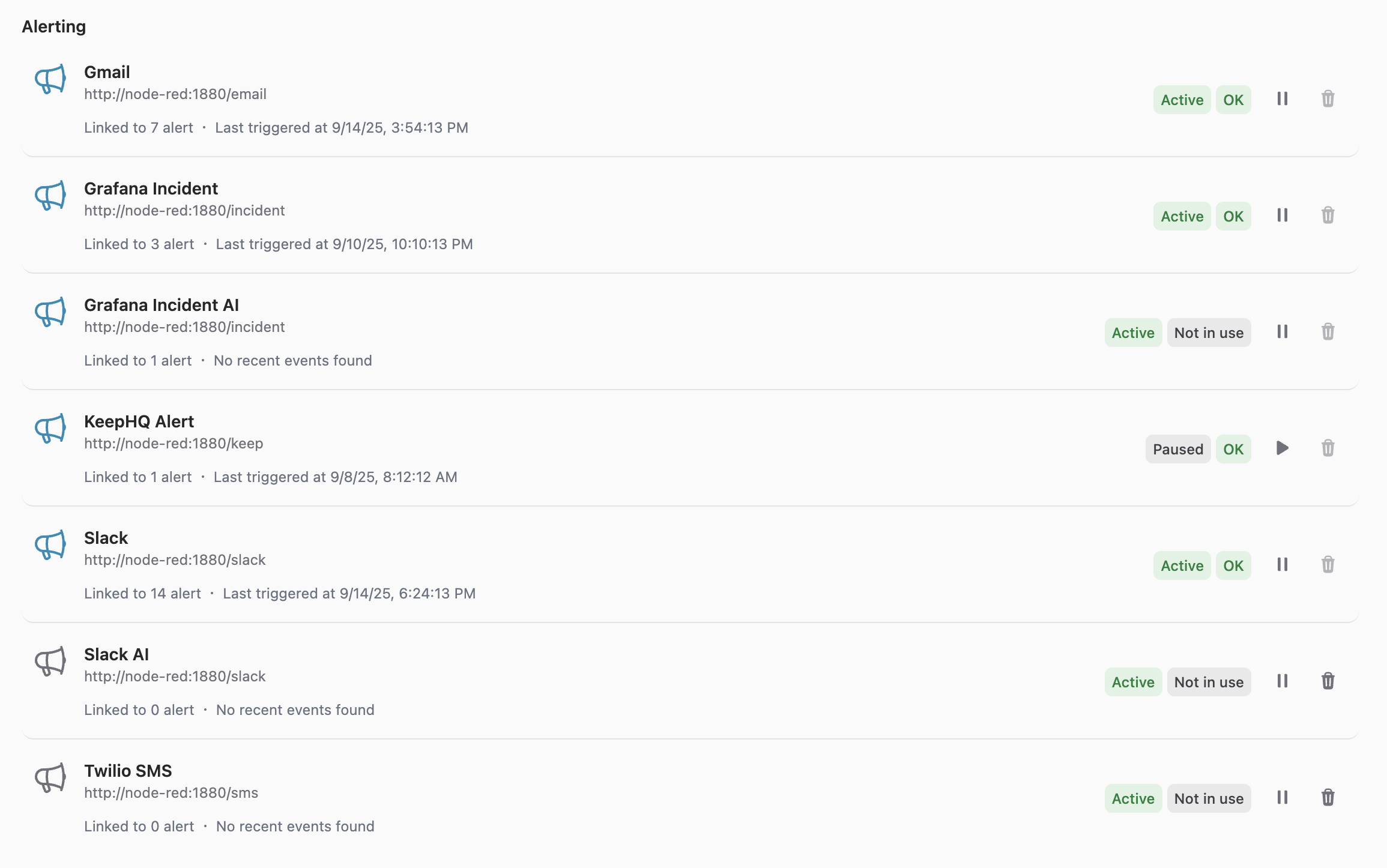Click trash icon for Slack AI
The height and width of the screenshot is (868, 1387).
tap(1328, 681)
